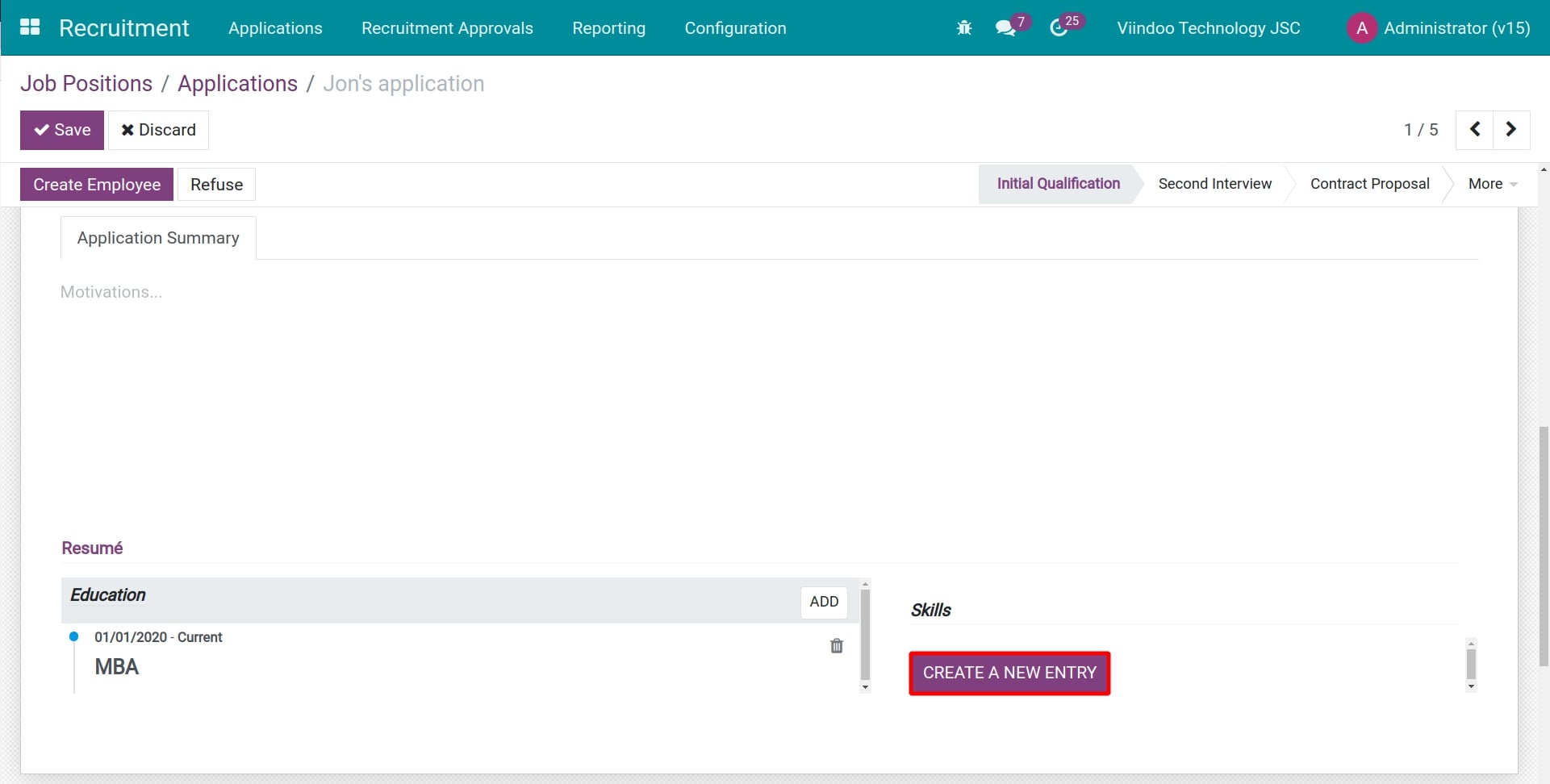The image size is (1550, 784).
Task: Go to previous application record
Action: pos(1475,129)
